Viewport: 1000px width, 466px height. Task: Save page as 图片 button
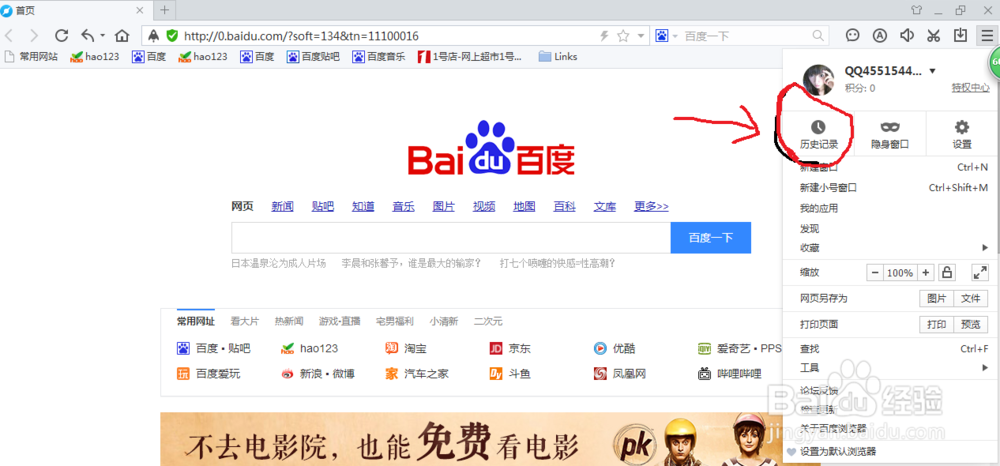click(937, 298)
